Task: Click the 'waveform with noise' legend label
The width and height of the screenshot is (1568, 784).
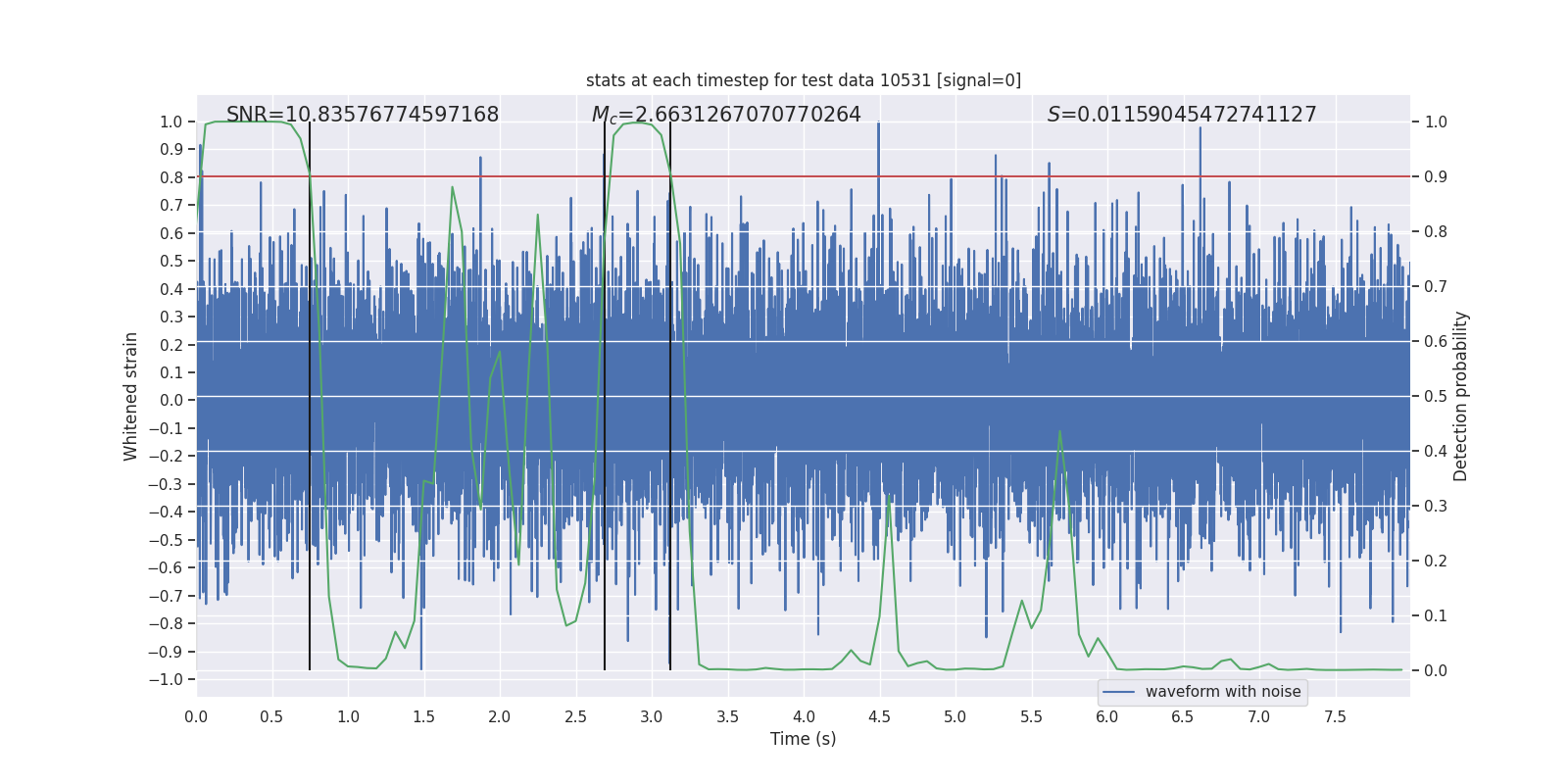Action: tap(1223, 692)
